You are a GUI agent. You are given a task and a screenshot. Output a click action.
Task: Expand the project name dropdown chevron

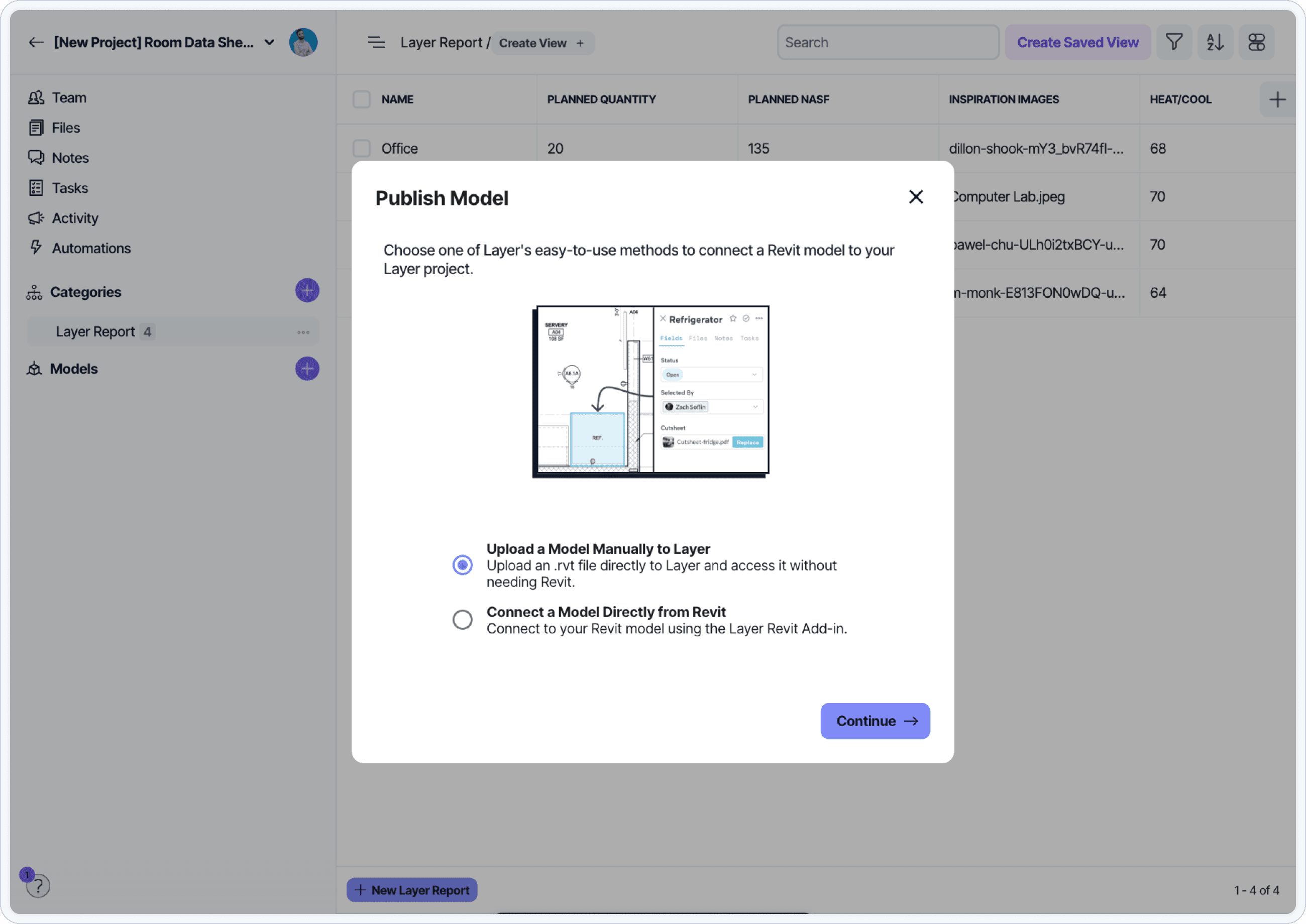[270, 43]
